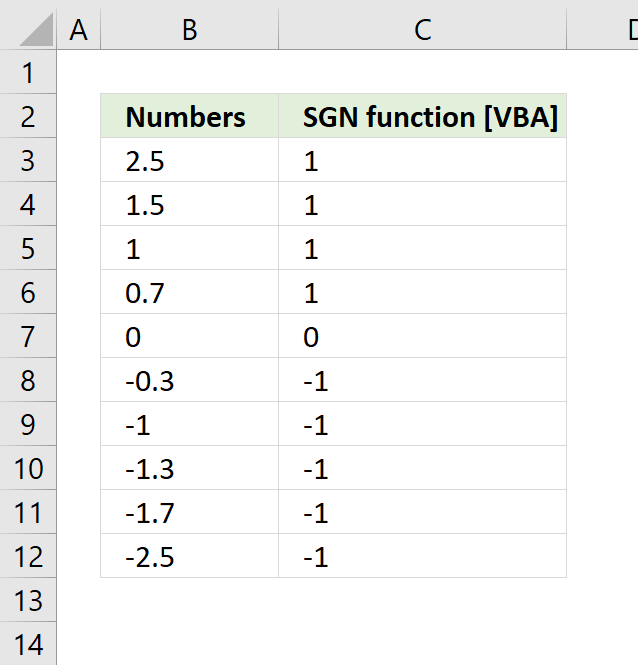Select column A header
The height and width of the screenshot is (665, 638).
click(x=79, y=30)
